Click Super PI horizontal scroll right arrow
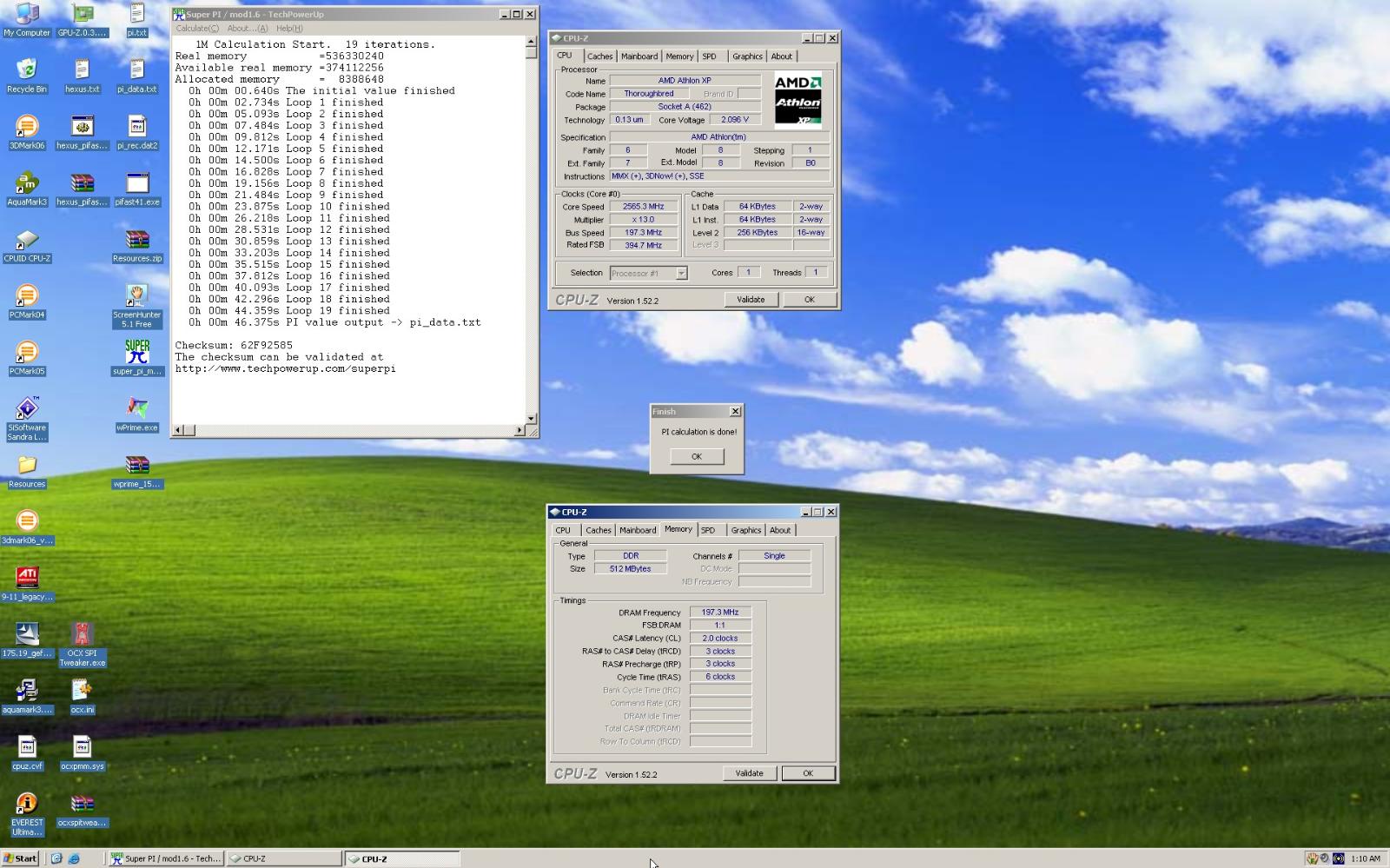Screen dimensions: 1390x868 point(520,430)
